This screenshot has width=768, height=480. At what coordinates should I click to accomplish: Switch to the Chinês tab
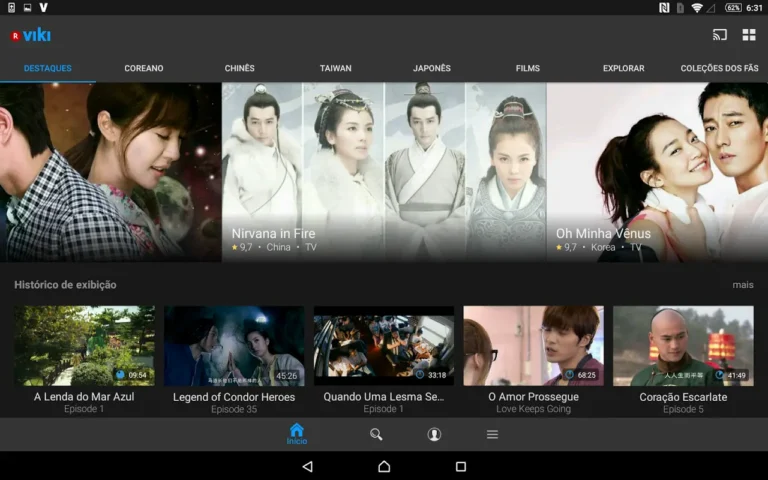pyautogui.click(x=240, y=68)
